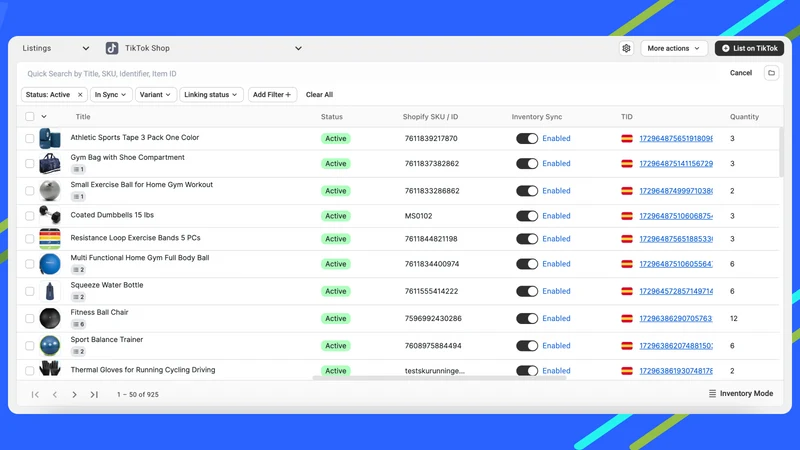Click the Cancel button

(741, 73)
